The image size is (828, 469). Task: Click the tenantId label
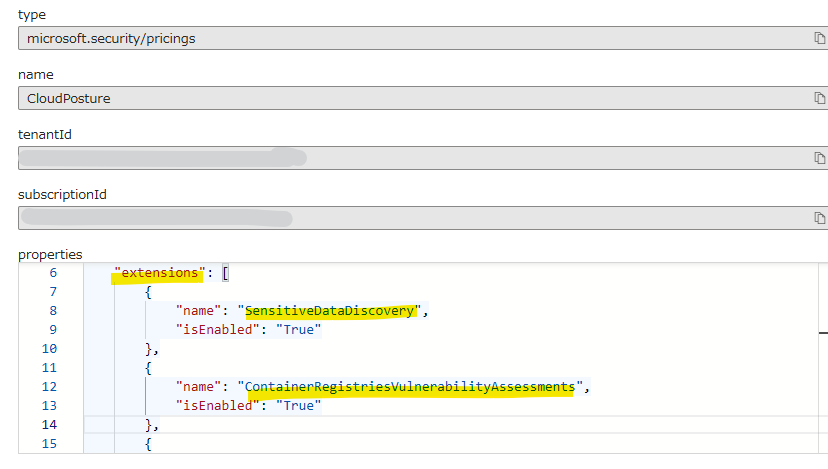(44, 135)
